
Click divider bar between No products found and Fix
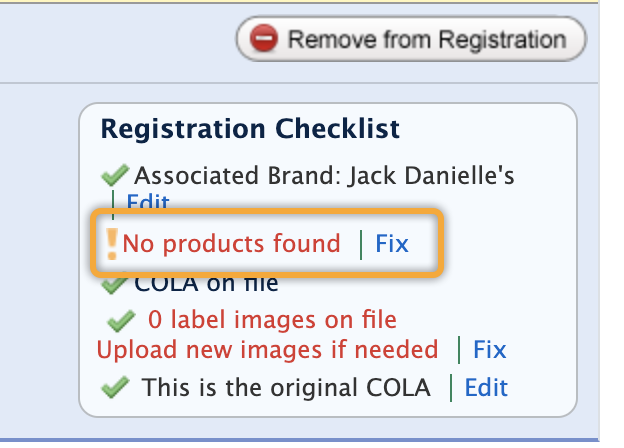[358, 243]
